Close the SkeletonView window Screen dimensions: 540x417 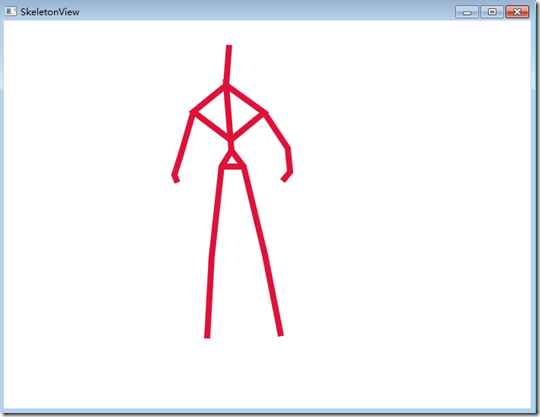click(x=517, y=12)
